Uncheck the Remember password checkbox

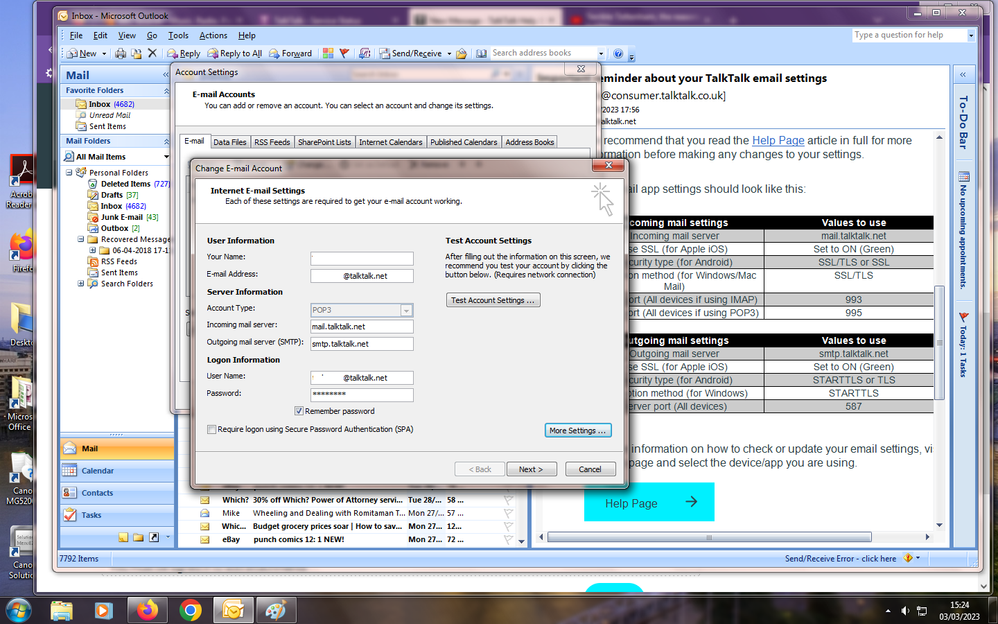[298, 411]
